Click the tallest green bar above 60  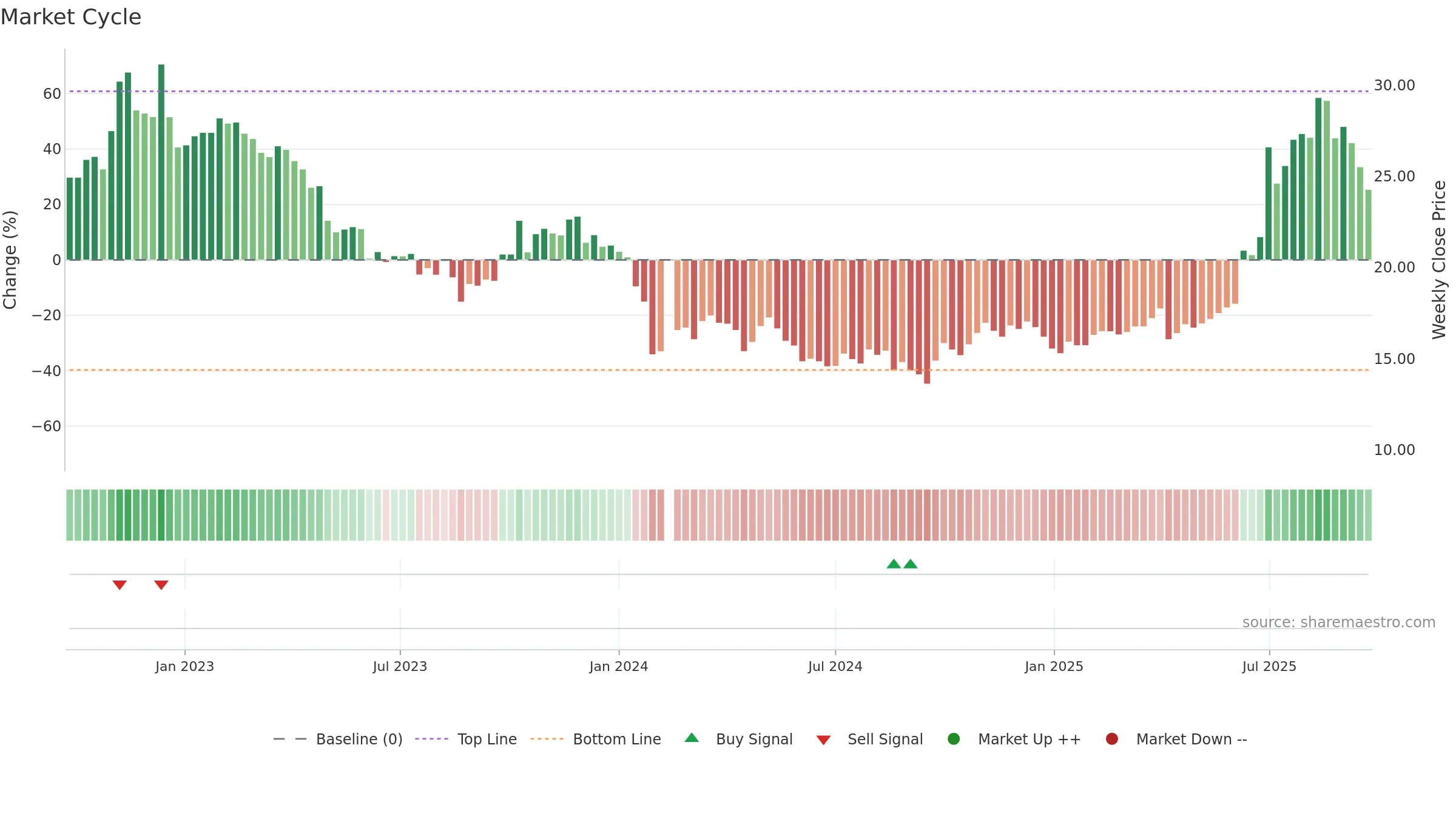point(161,162)
